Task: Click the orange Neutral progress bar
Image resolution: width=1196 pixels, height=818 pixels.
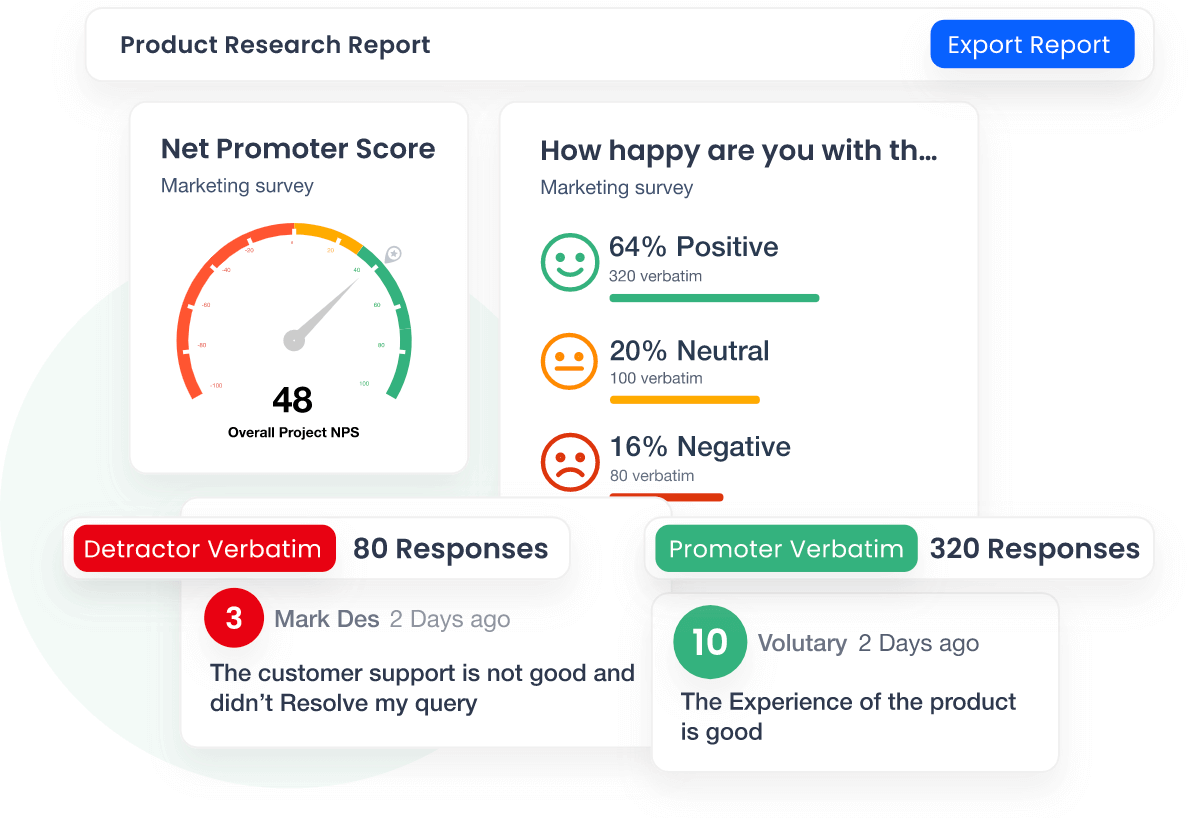Action: (684, 400)
